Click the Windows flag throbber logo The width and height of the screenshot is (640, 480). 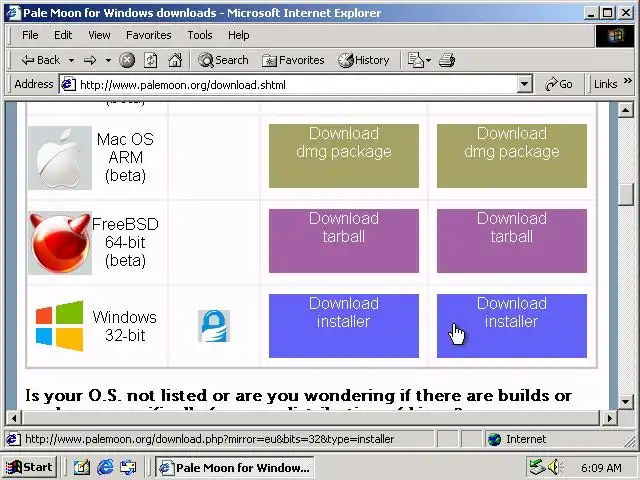pos(615,36)
